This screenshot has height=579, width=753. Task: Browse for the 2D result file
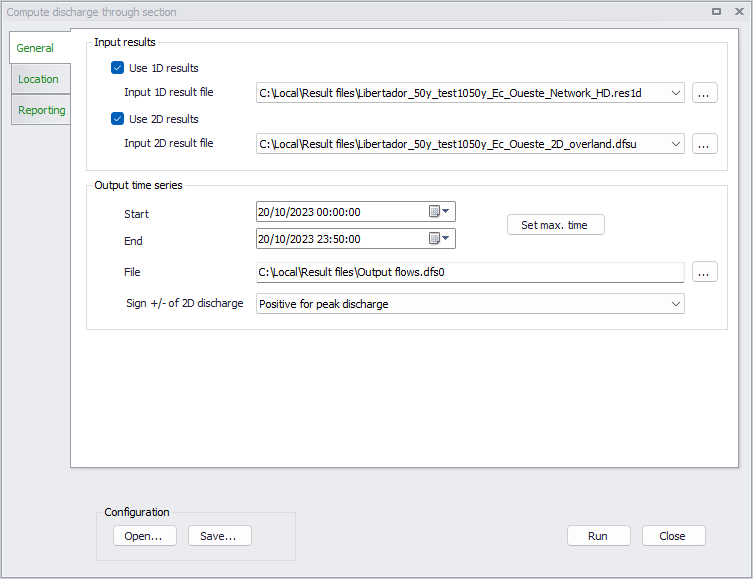click(704, 144)
